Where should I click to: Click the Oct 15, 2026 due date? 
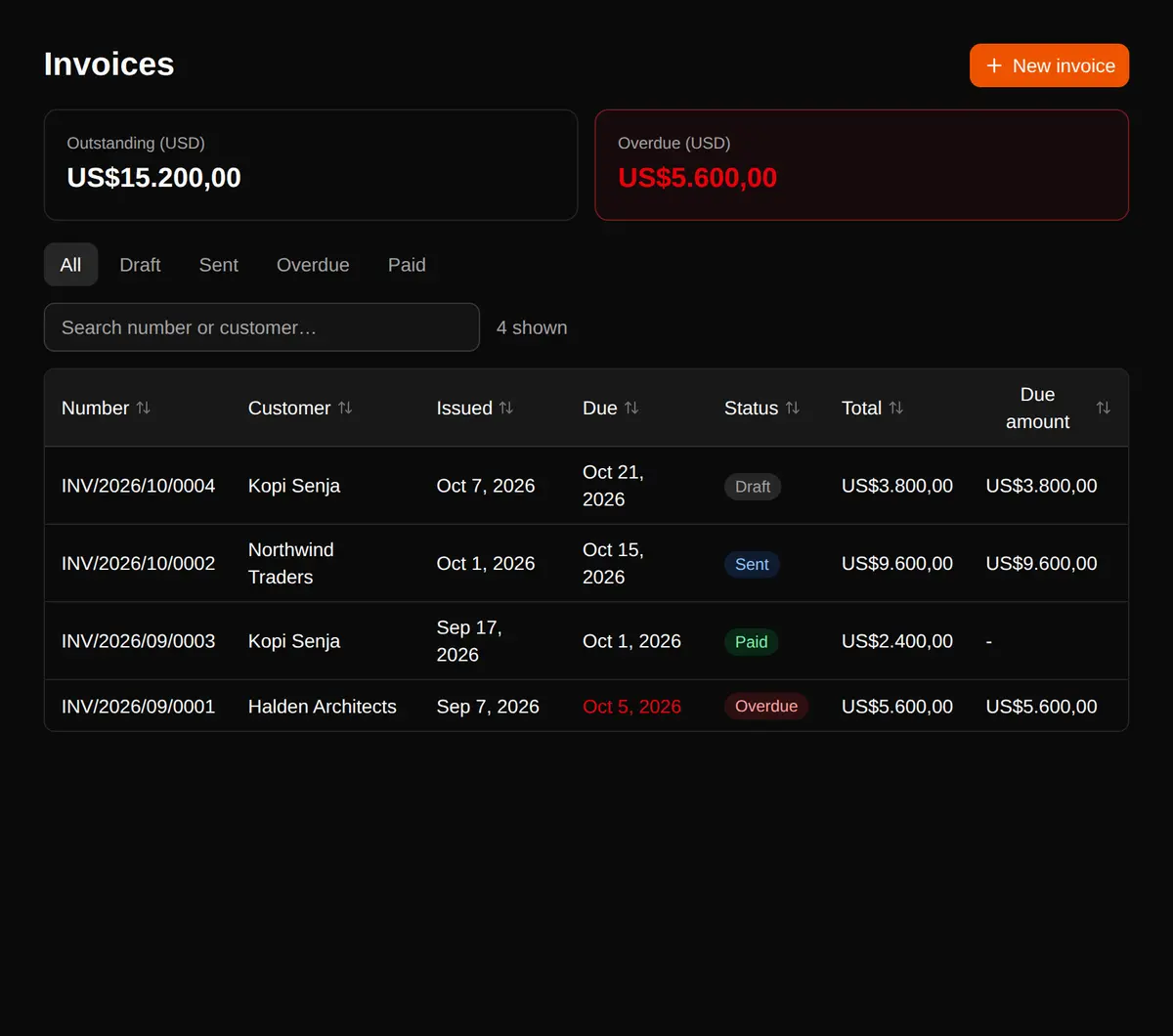tap(613, 563)
